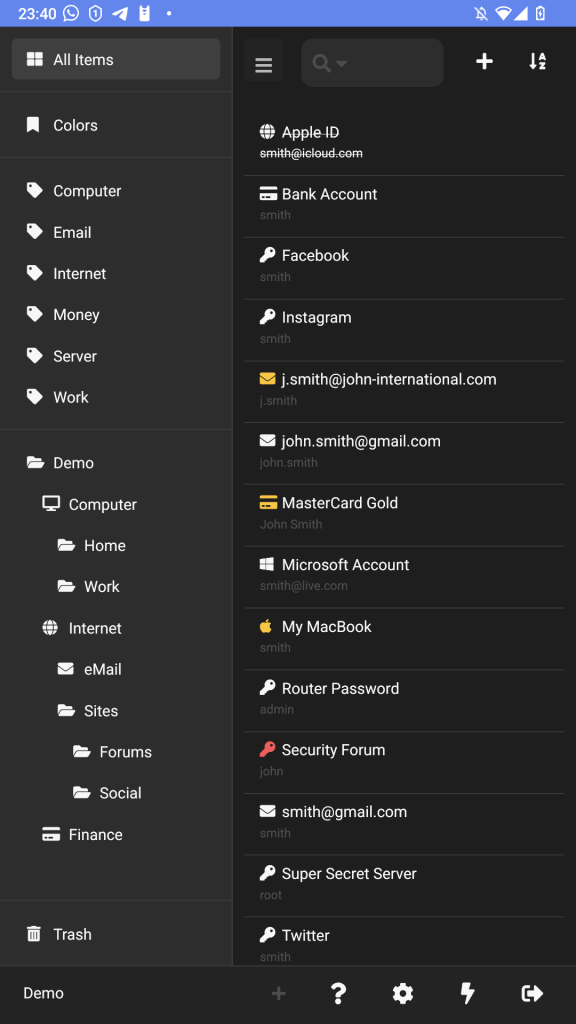Open the A-Z sort options icon
576x1024 pixels.
[x=537, y=61]
